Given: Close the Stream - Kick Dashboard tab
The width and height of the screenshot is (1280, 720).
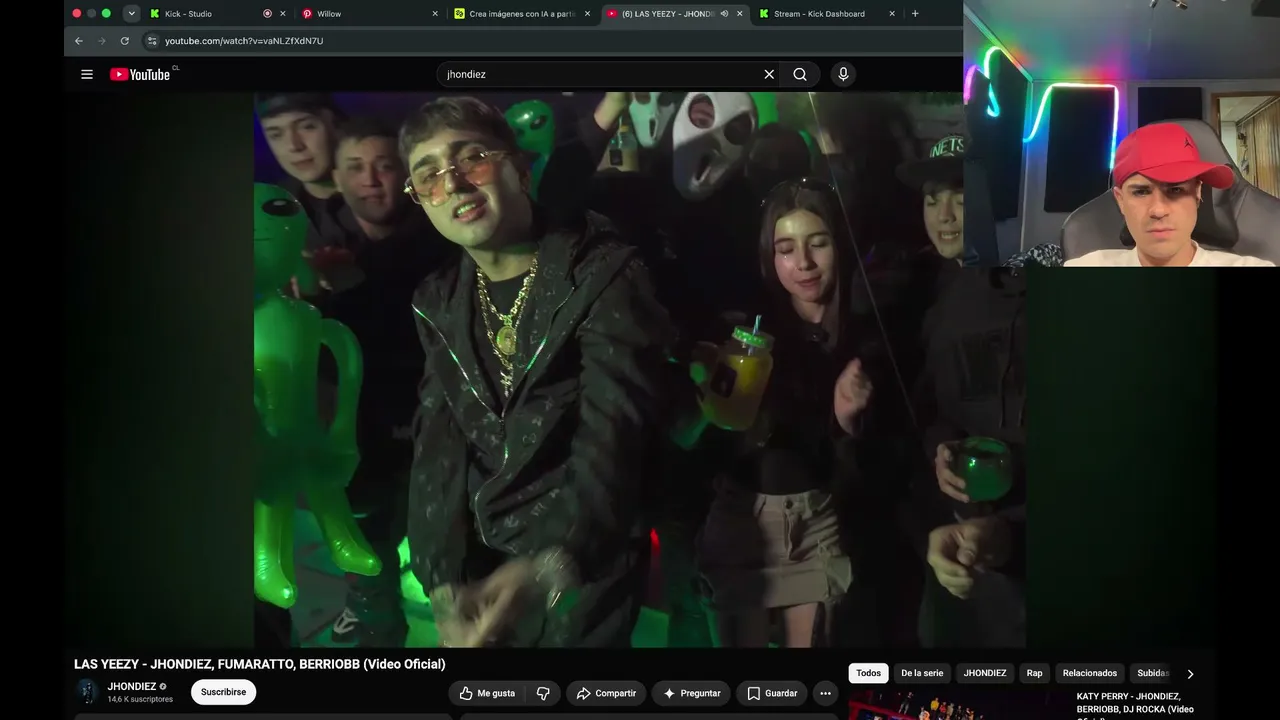Looking at the screenshot, I should pyautogui.click(x=892, y=14).
